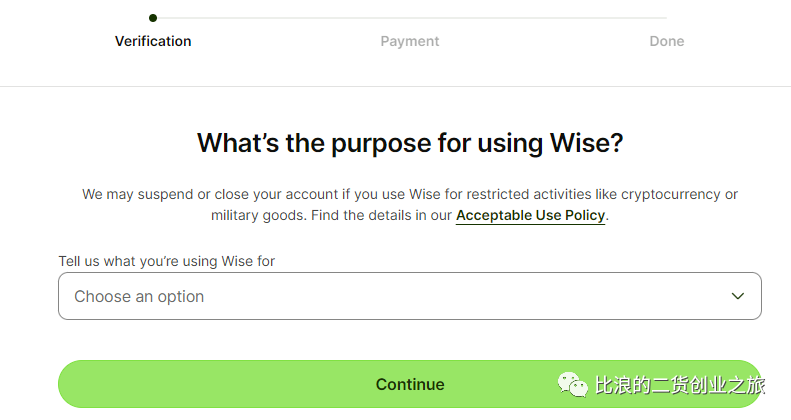Image resolution: width=791 pixels, height=420 pixels.
Task: Click the text 'military goods' in the description
Action: [257, 215]
